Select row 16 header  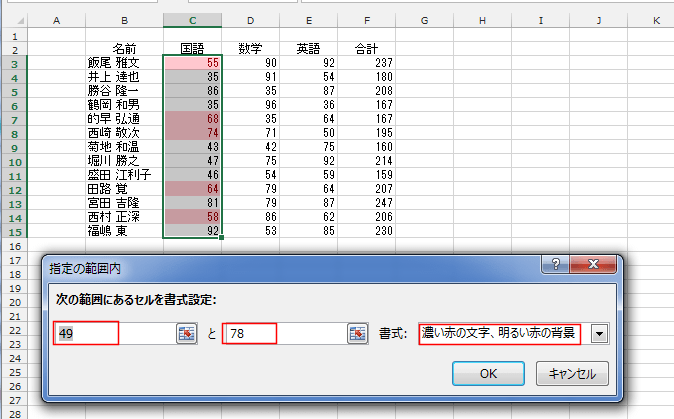(x=15, y=246)
